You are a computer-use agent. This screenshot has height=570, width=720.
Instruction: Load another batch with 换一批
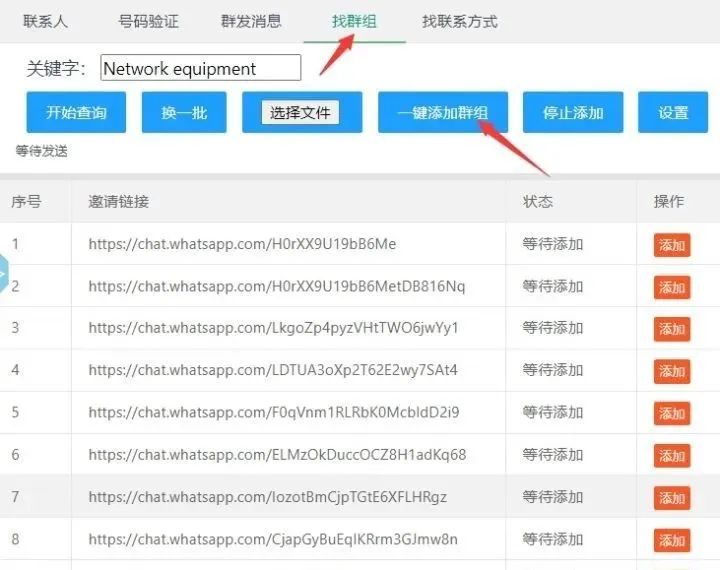[184, 113]
